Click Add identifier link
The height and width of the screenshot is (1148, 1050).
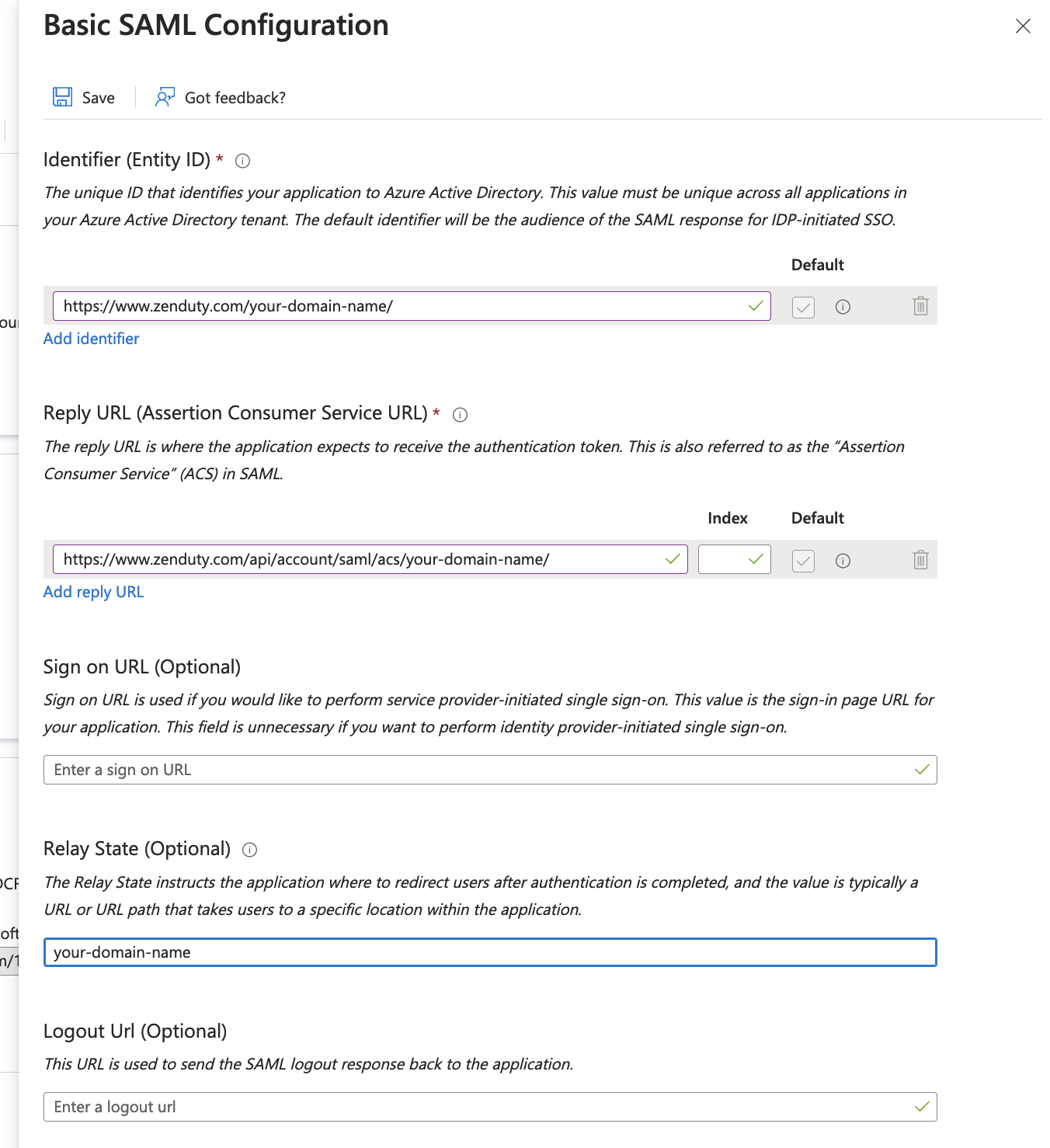(91, 339)
